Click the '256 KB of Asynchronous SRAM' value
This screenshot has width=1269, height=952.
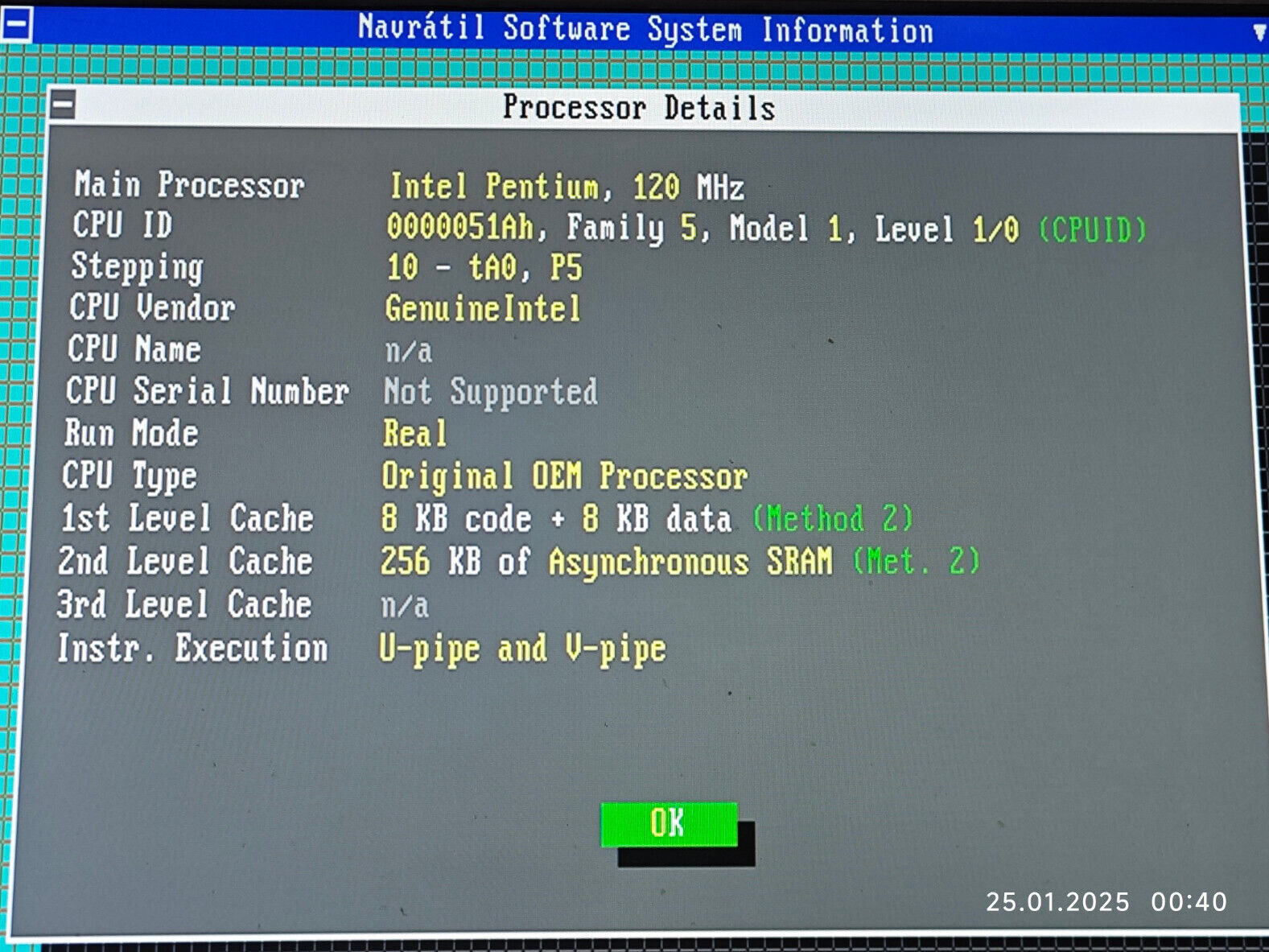607,562
